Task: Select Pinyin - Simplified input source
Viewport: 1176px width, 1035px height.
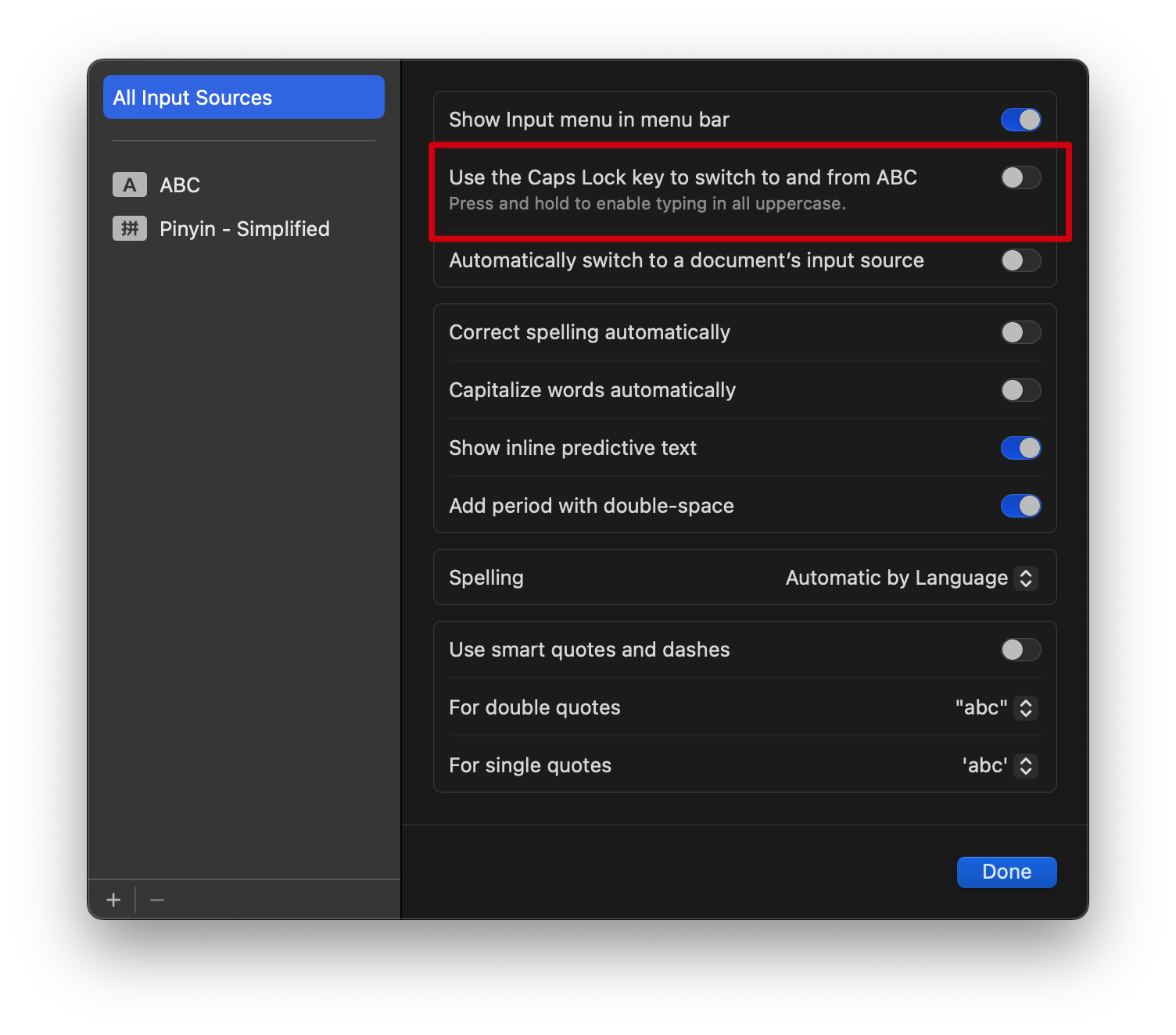Action: point(244,229)
